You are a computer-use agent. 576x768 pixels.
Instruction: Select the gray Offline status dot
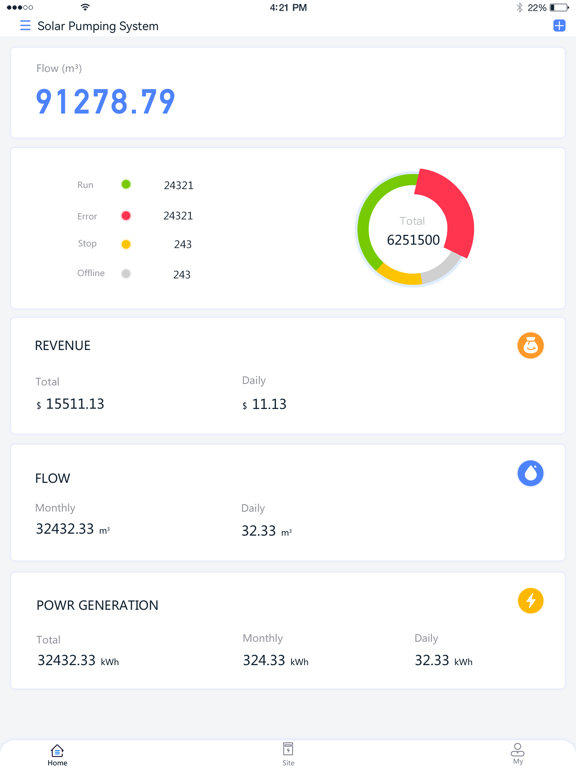[126, 273]
